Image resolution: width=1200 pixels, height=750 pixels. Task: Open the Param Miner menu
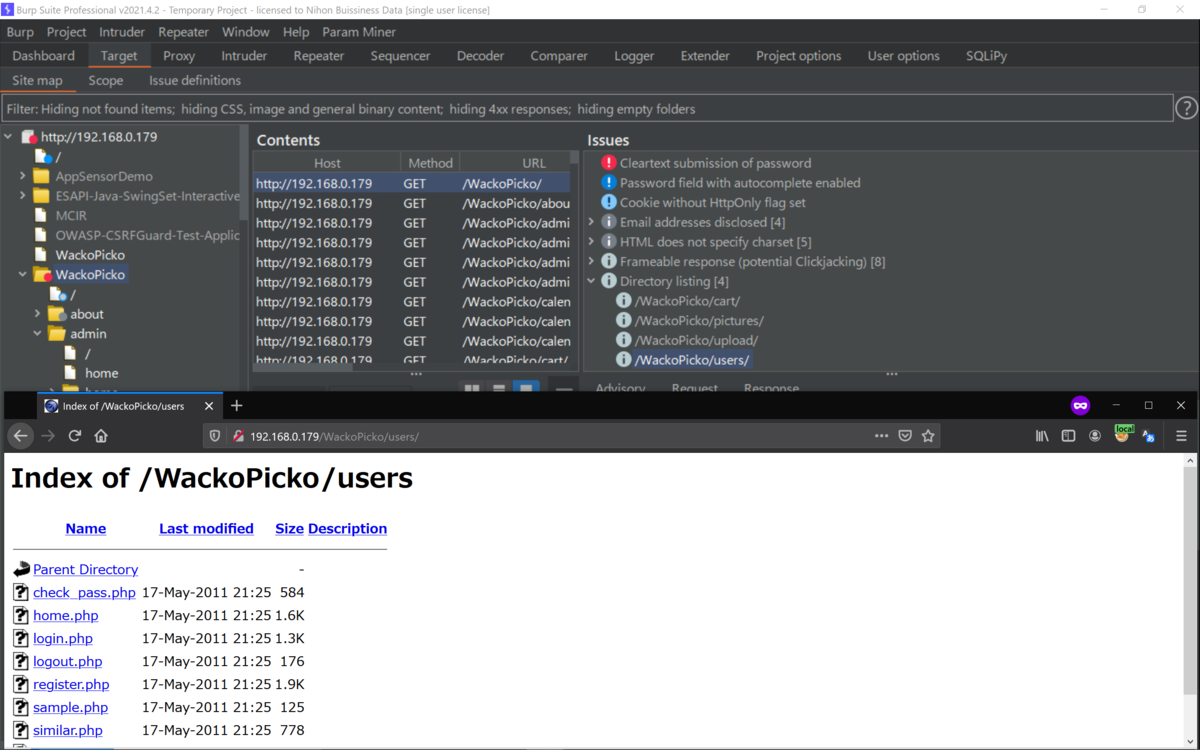tap(359, 32)
